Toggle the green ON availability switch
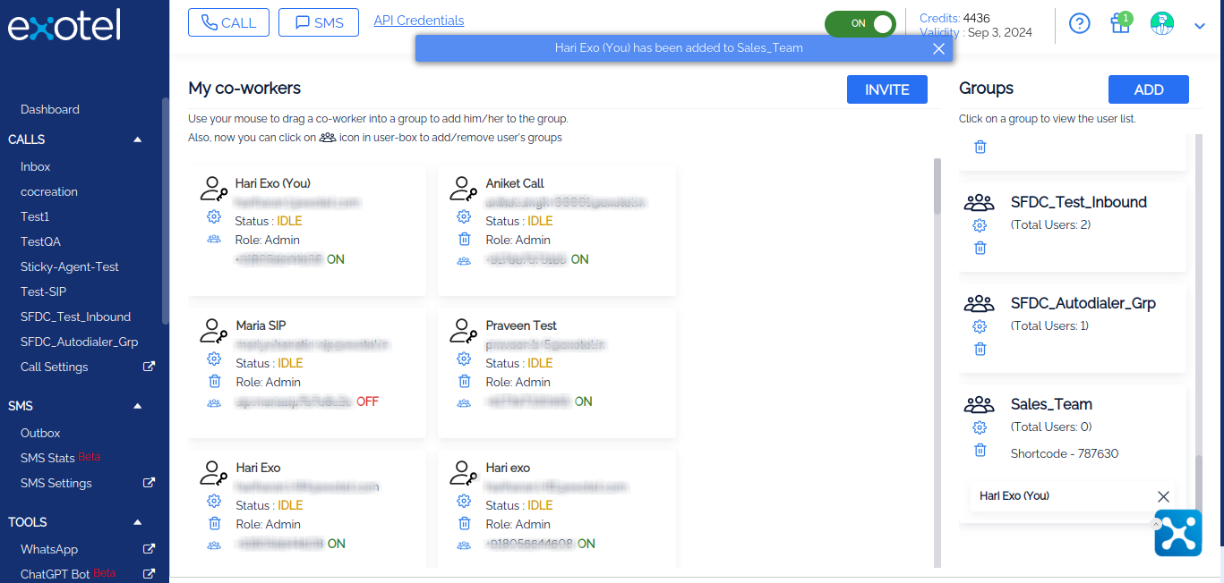The image size is (1224, 583). pos(859,23)
